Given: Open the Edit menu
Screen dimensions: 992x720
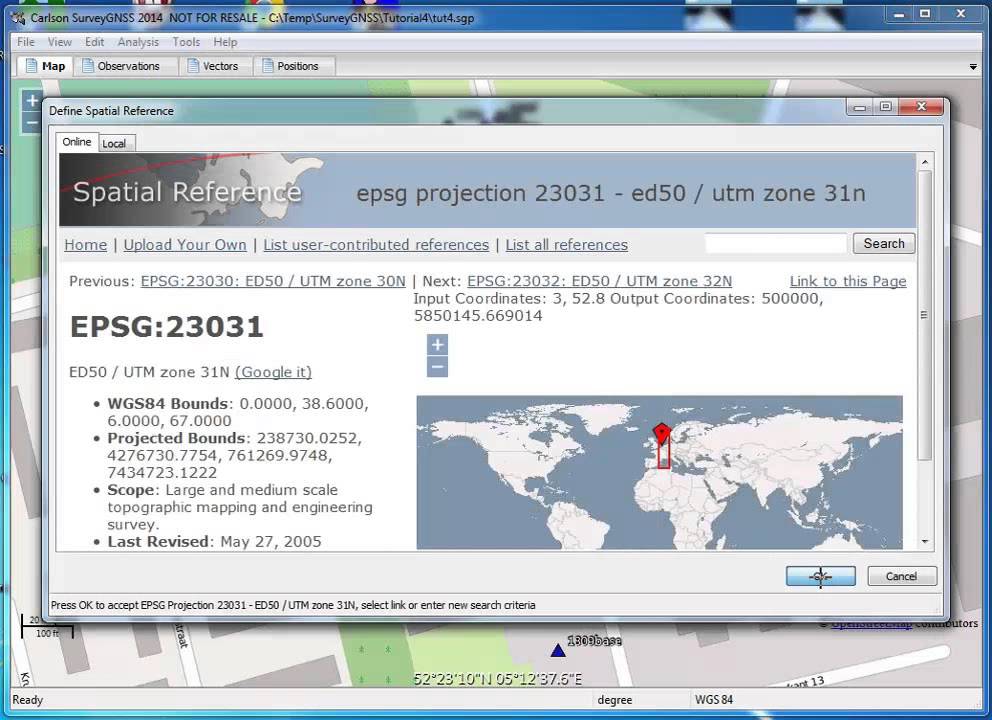Looking at the screenshot, I should pos(94,42).
